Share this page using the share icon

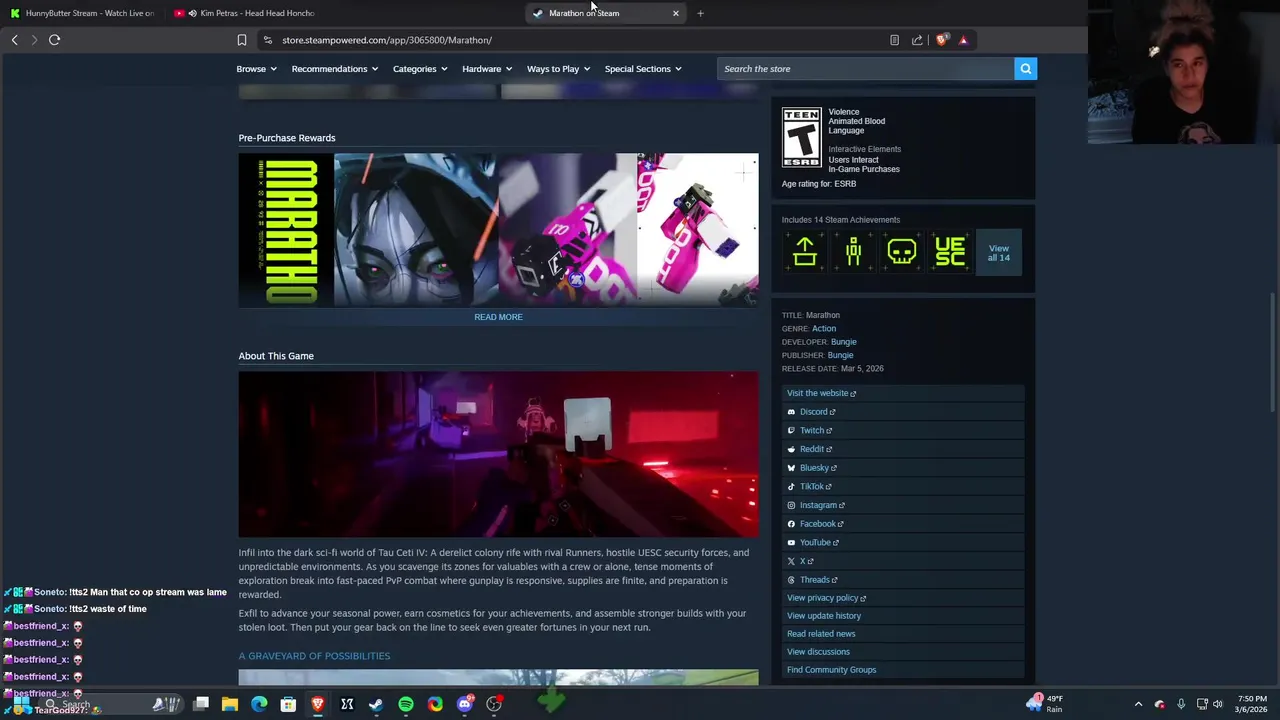(x=917, y=40)
